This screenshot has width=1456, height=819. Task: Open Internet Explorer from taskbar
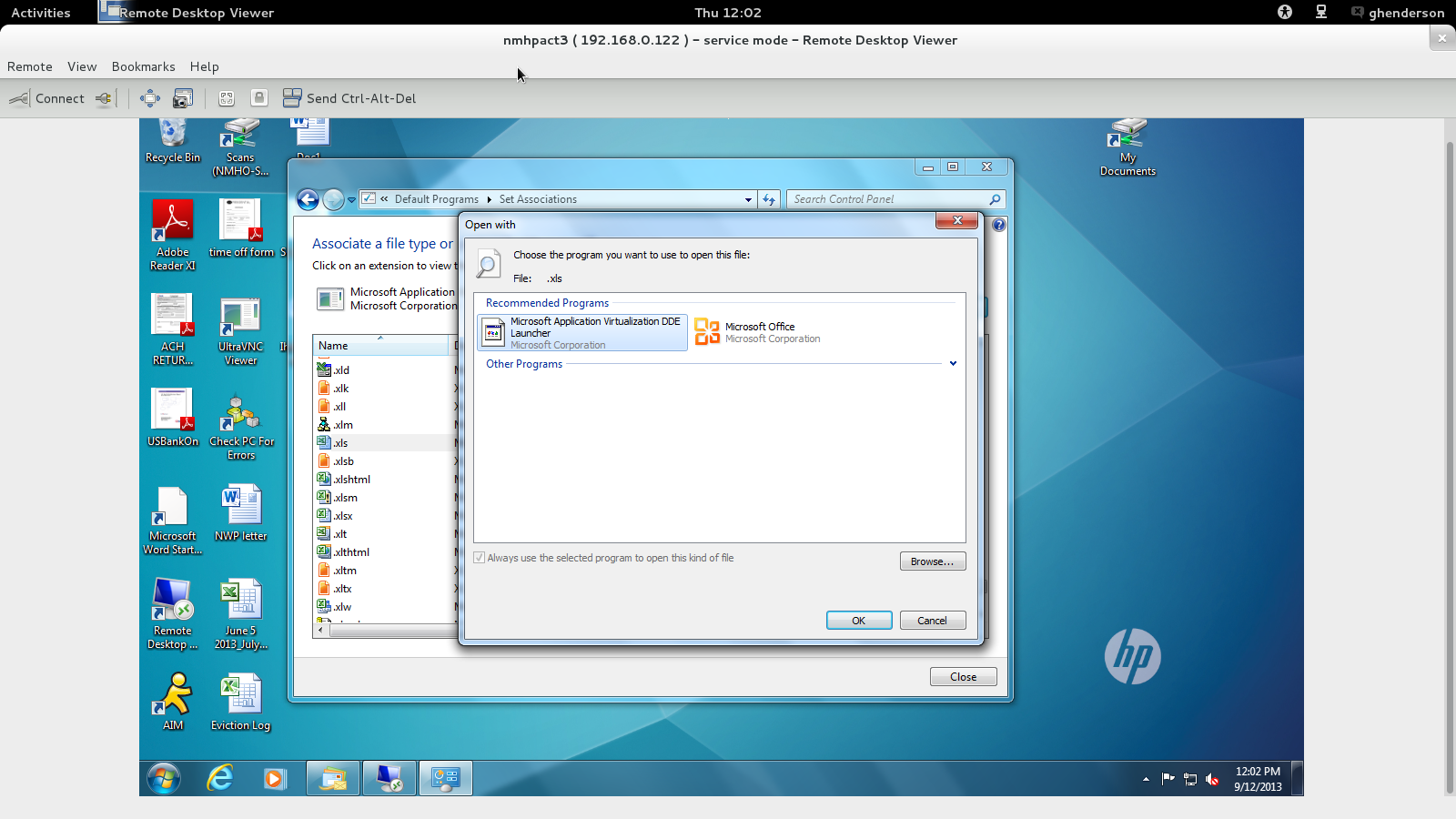coord(220,778)
